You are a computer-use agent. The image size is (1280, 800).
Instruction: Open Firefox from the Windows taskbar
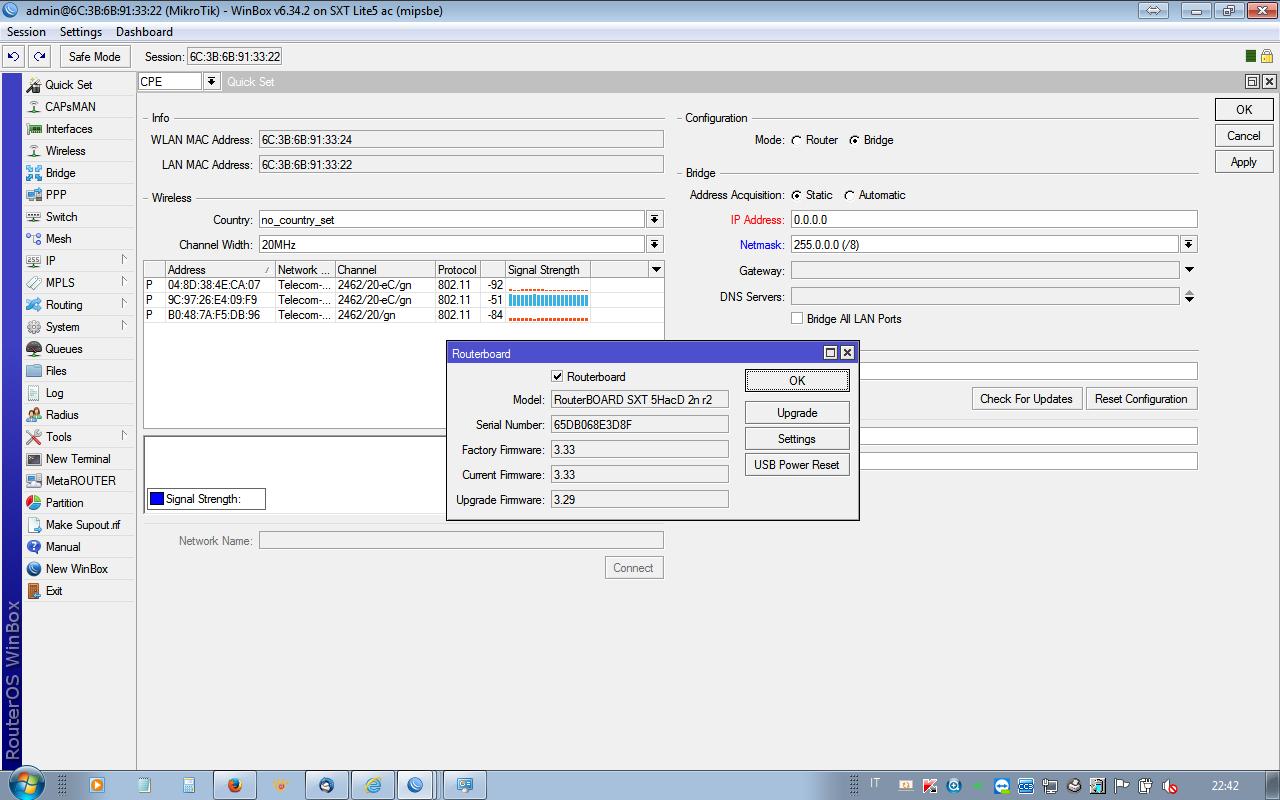[235, 785]
